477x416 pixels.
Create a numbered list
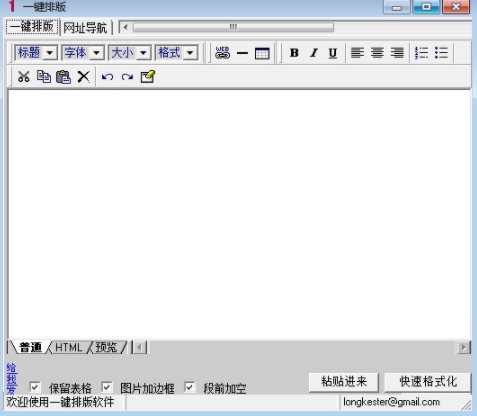(421, 53)
